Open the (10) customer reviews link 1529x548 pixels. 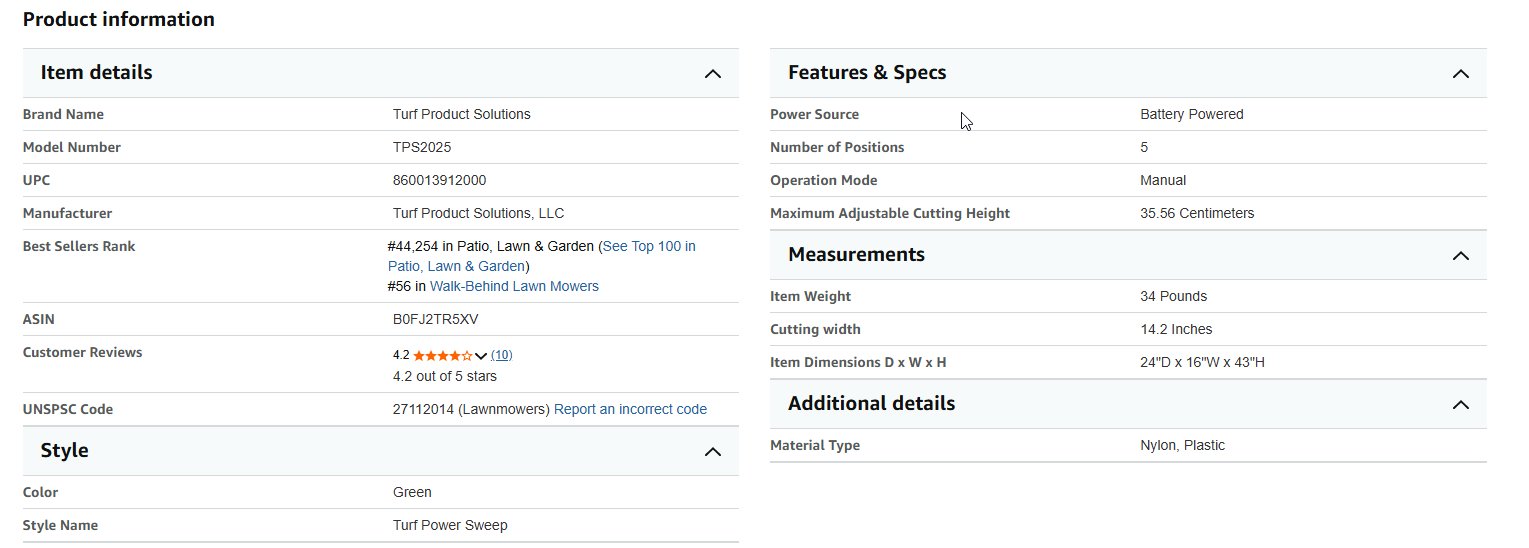coord(502,355)
